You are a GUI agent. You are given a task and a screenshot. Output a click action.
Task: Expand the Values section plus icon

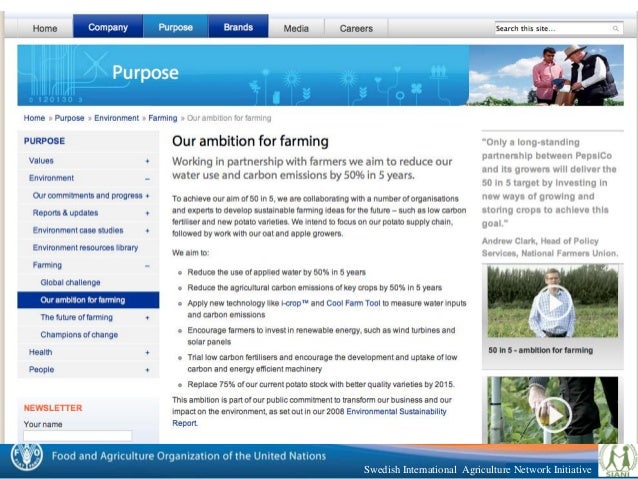point(147,161)
